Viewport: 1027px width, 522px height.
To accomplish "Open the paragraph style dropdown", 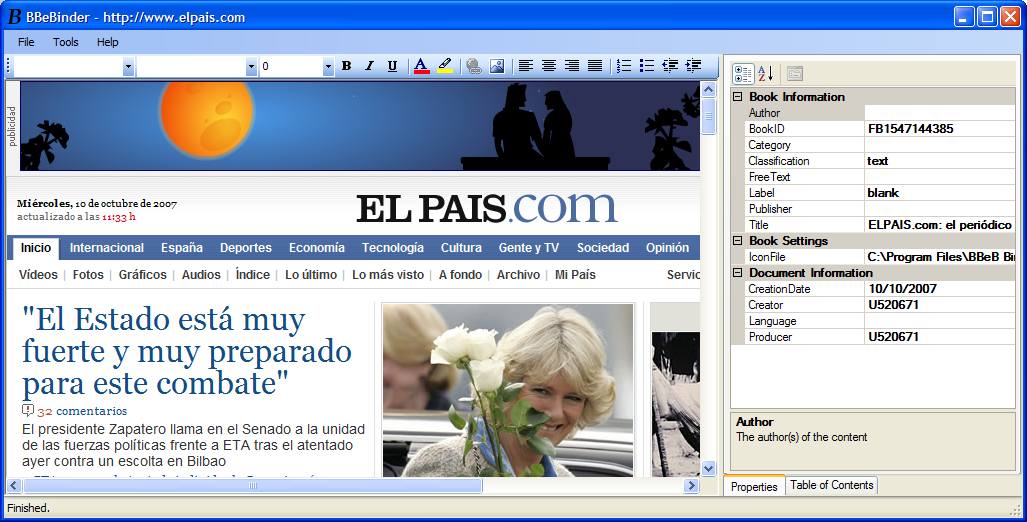I will click(x=128, y=66).
